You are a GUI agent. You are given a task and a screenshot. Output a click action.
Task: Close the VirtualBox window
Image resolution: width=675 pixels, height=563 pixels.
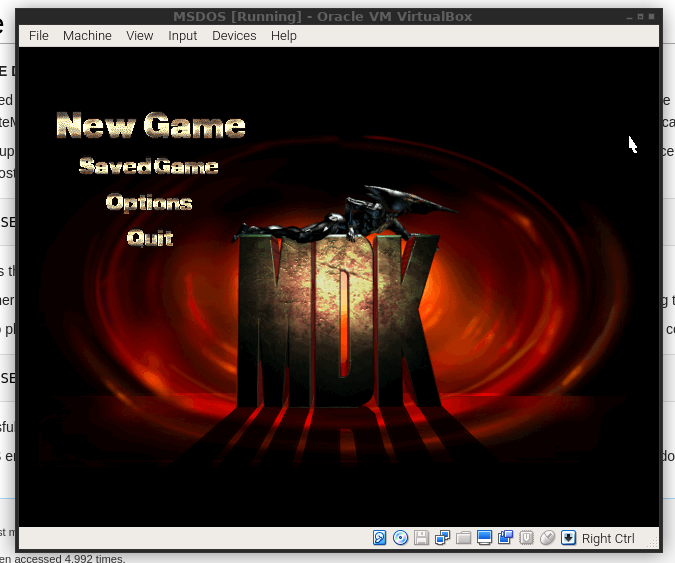[652, 16]
